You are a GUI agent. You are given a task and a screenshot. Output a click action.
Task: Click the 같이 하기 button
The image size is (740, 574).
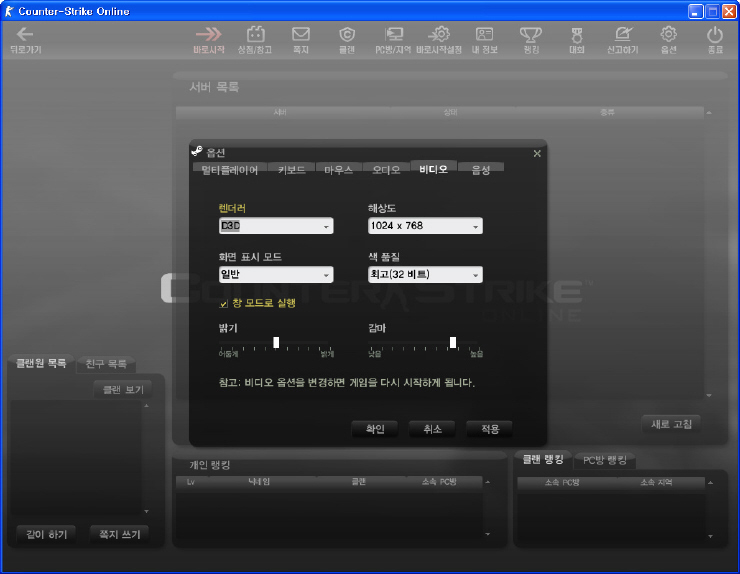46,534
